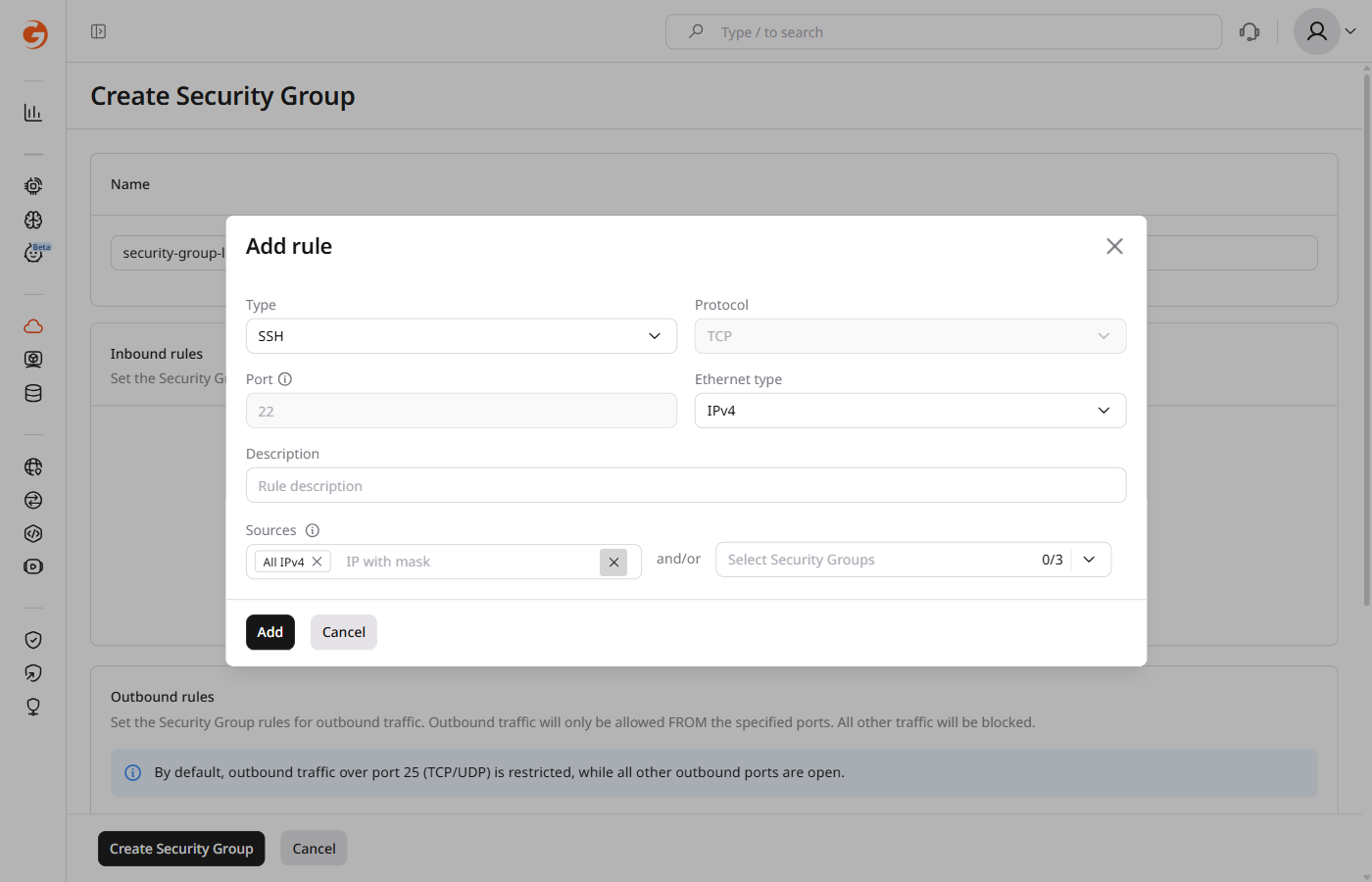Click the Inbound rules heading
The image size is (1372, 882).
(x=157, y=354)
